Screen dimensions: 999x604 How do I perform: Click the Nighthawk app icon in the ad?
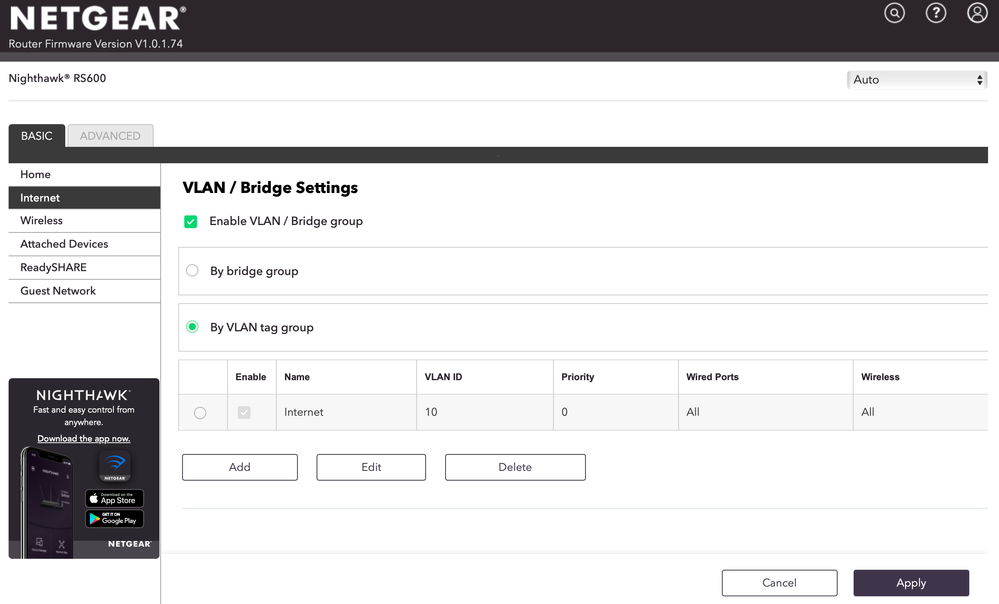pyautogui.click(x=115, y=466)
